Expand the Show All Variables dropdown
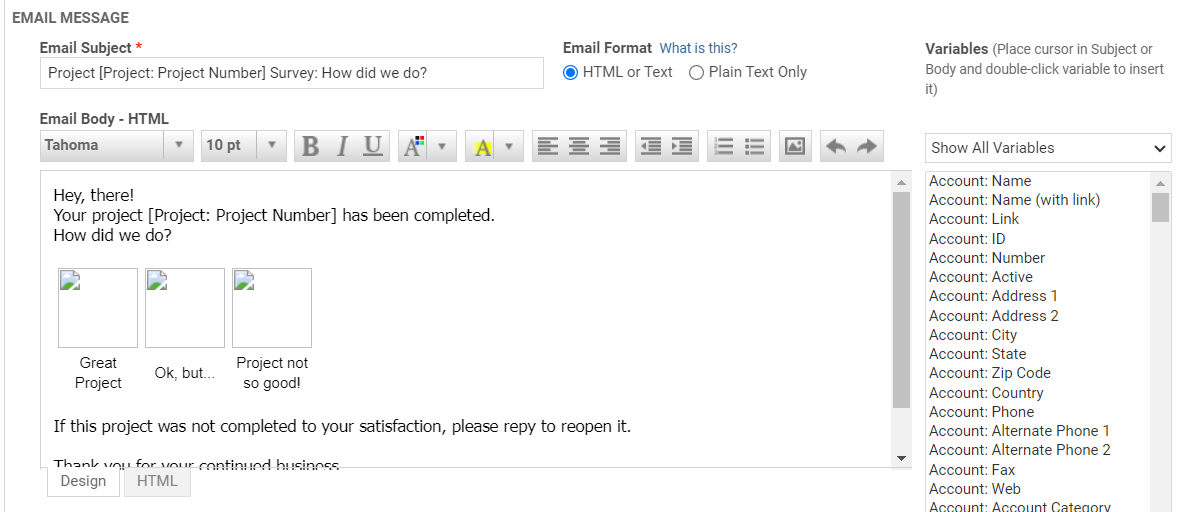 point(1048,148)
